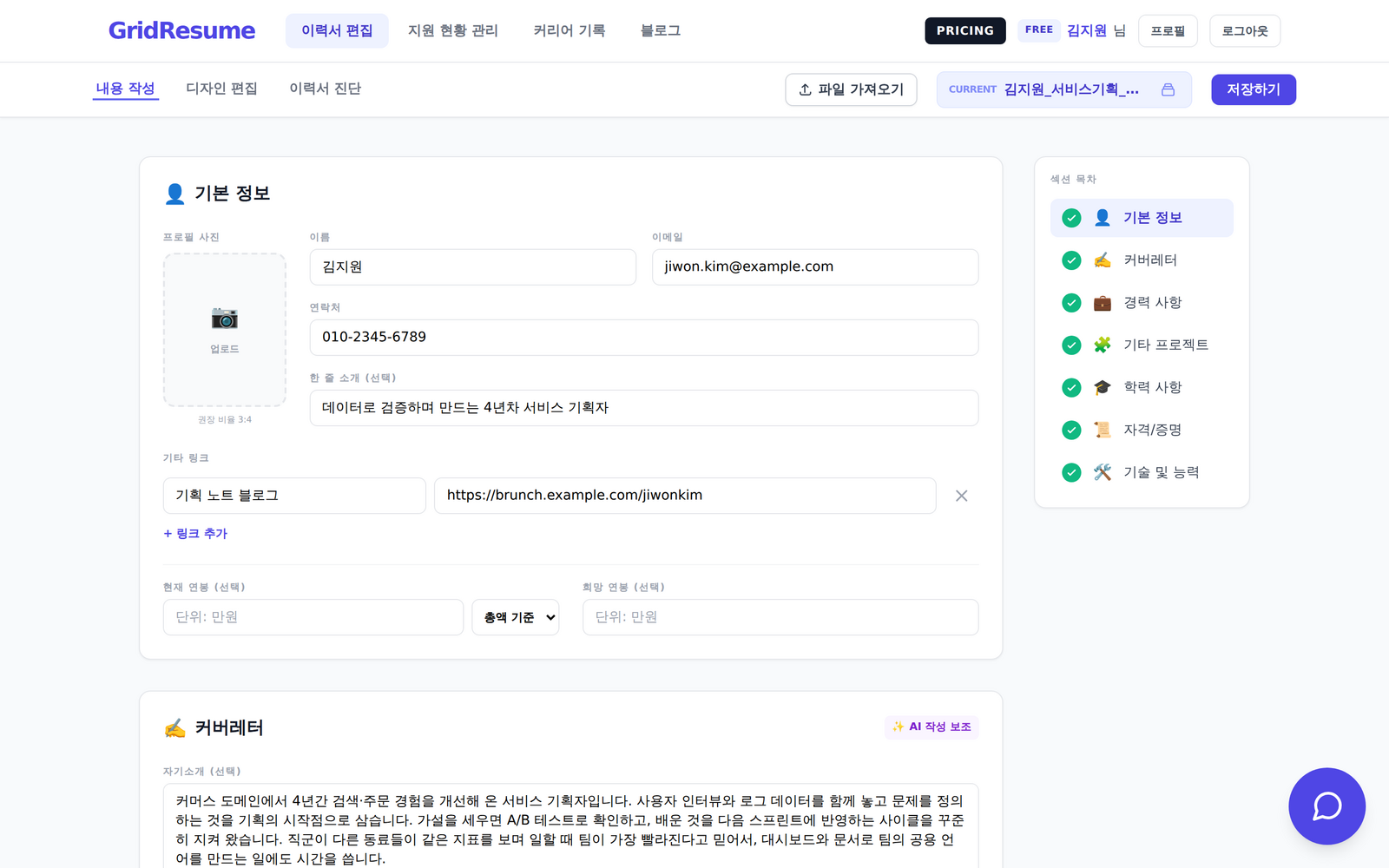Click the brunch URL input field
Screen dimensions: 1389x868
pyautogui.click(x=685, y=496)
